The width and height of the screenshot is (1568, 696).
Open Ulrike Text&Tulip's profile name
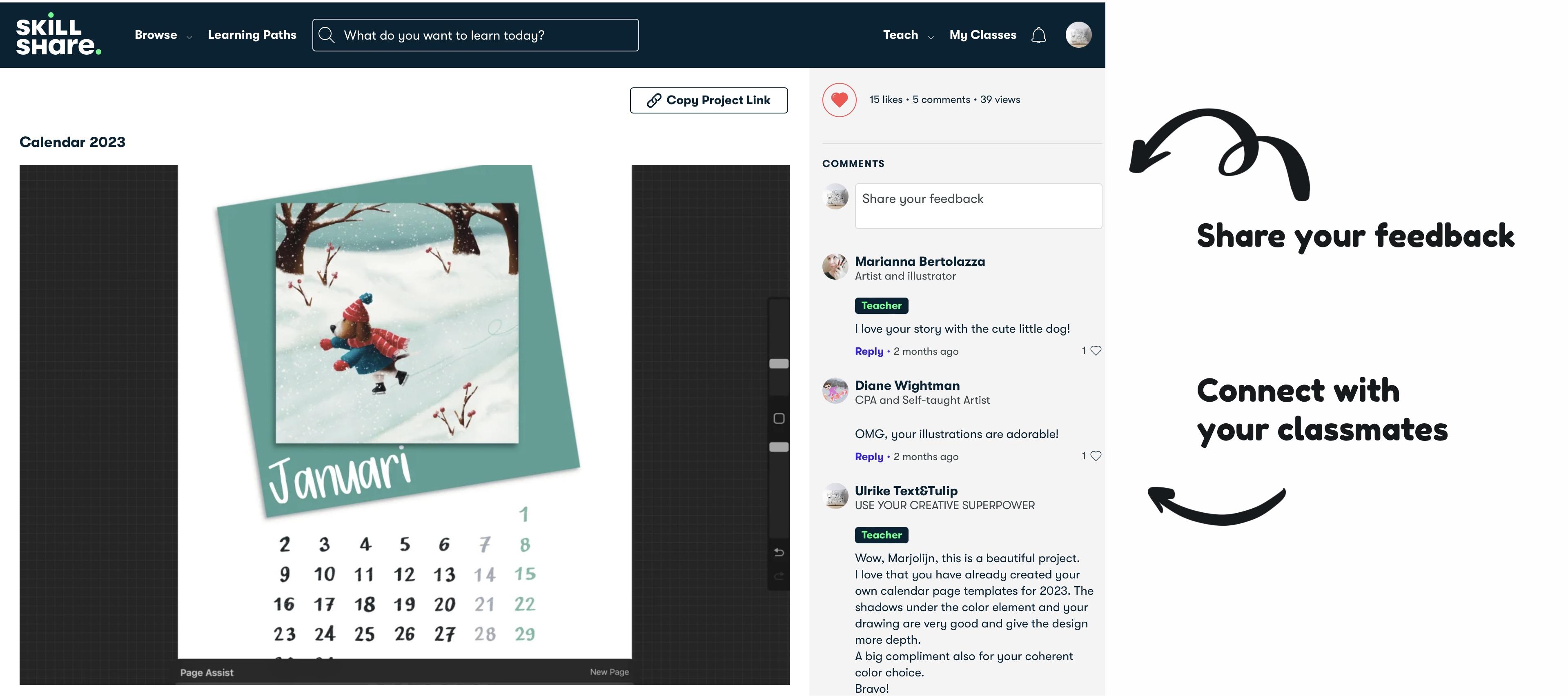click(x=906, y=491)
